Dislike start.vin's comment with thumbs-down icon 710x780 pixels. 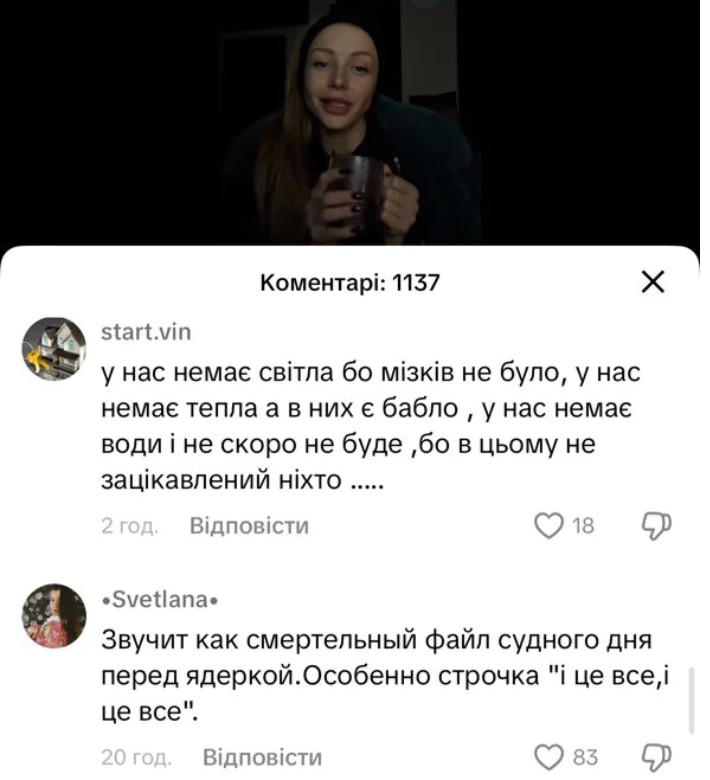(656, 526)
